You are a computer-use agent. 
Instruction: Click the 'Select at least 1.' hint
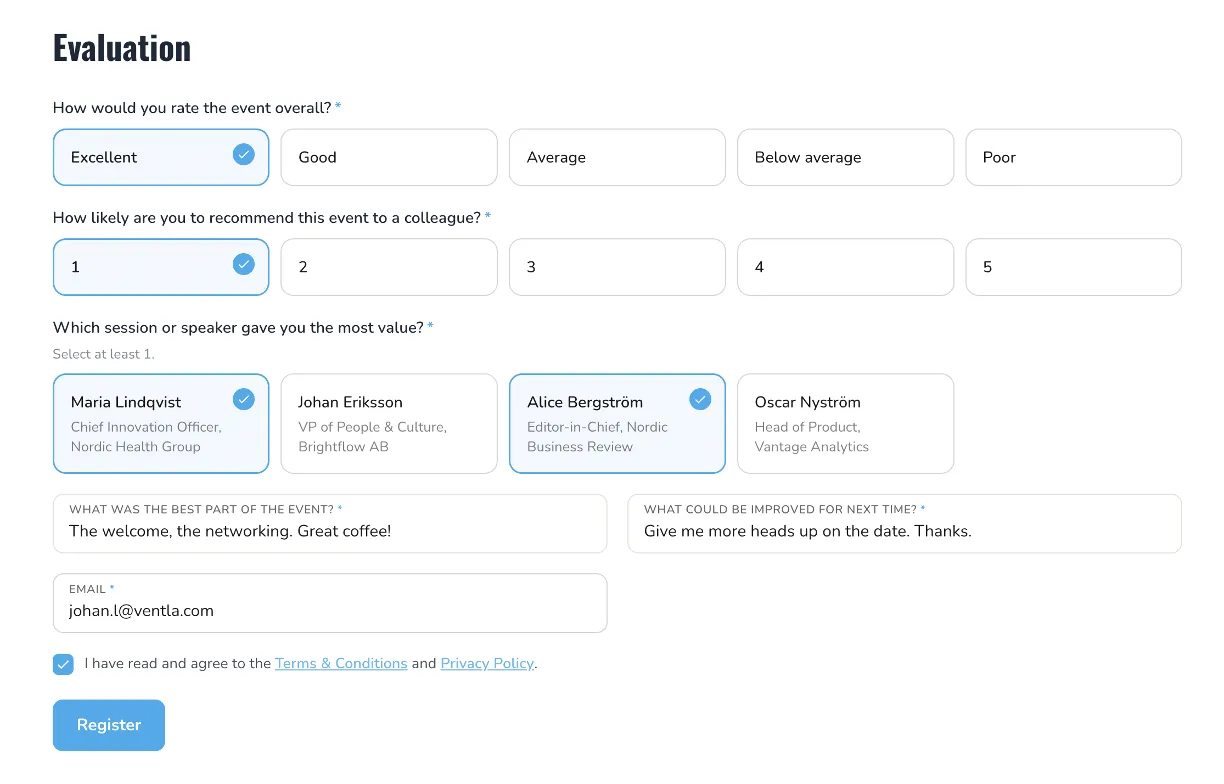(x=104, y=354)
